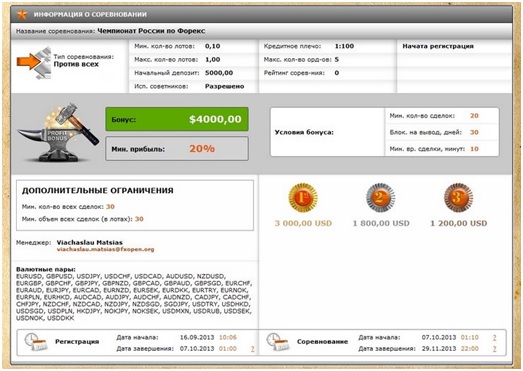Click the Мин. прибыль 20% box
The width and height of the screenshot is (523, 371).
pos(177,148)
